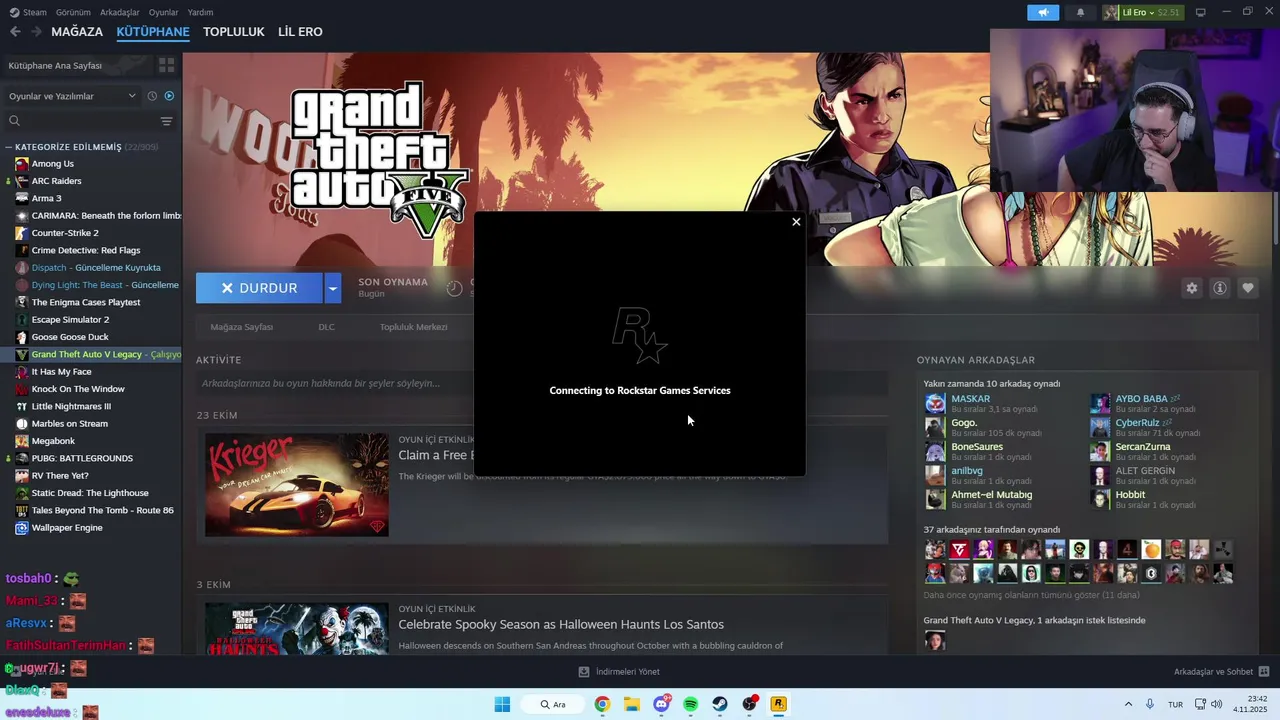Select ARC Raiders in library
Screen dimensions: 1280x720
56,181
